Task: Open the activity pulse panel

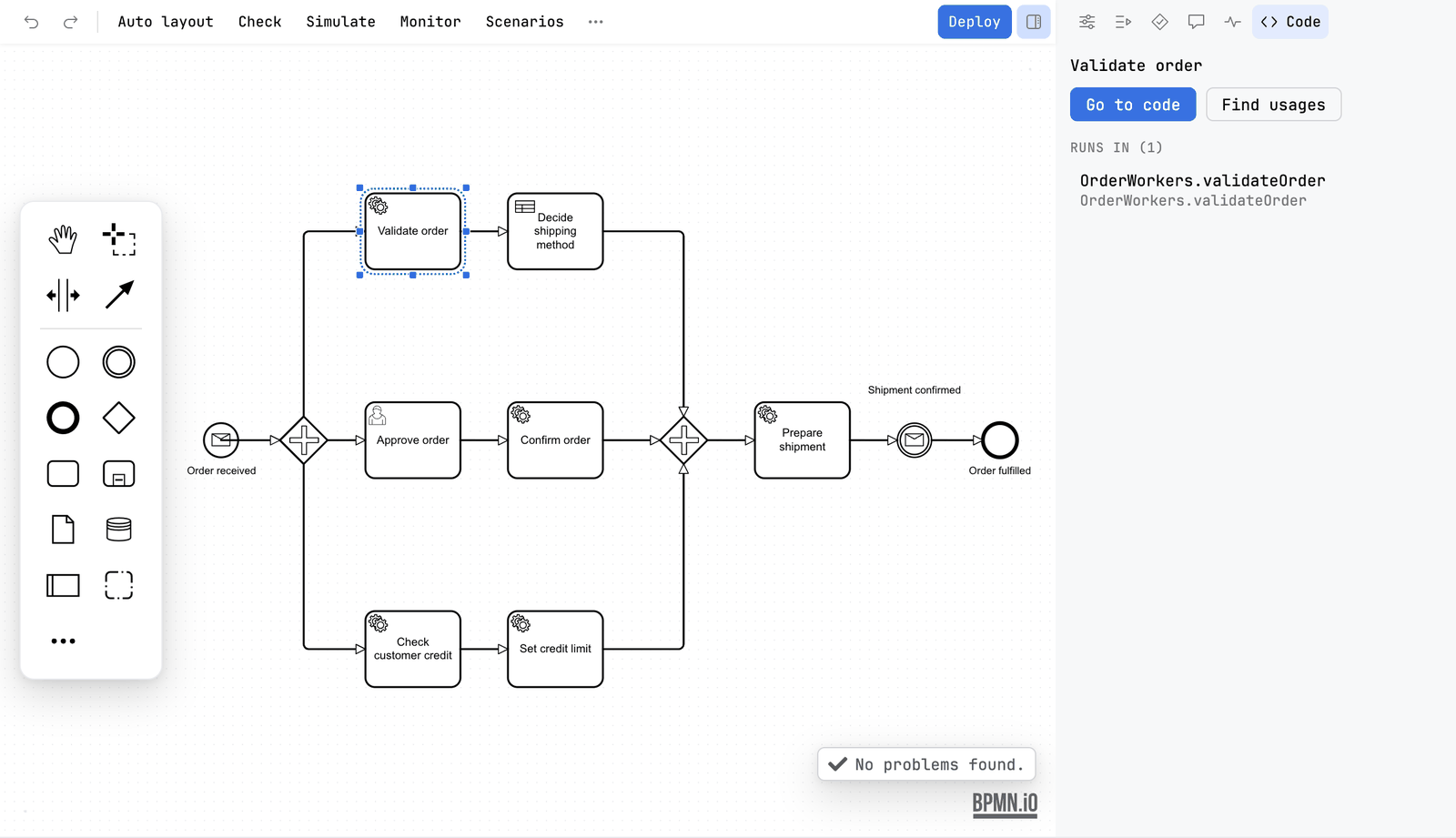Action: 1233,22
